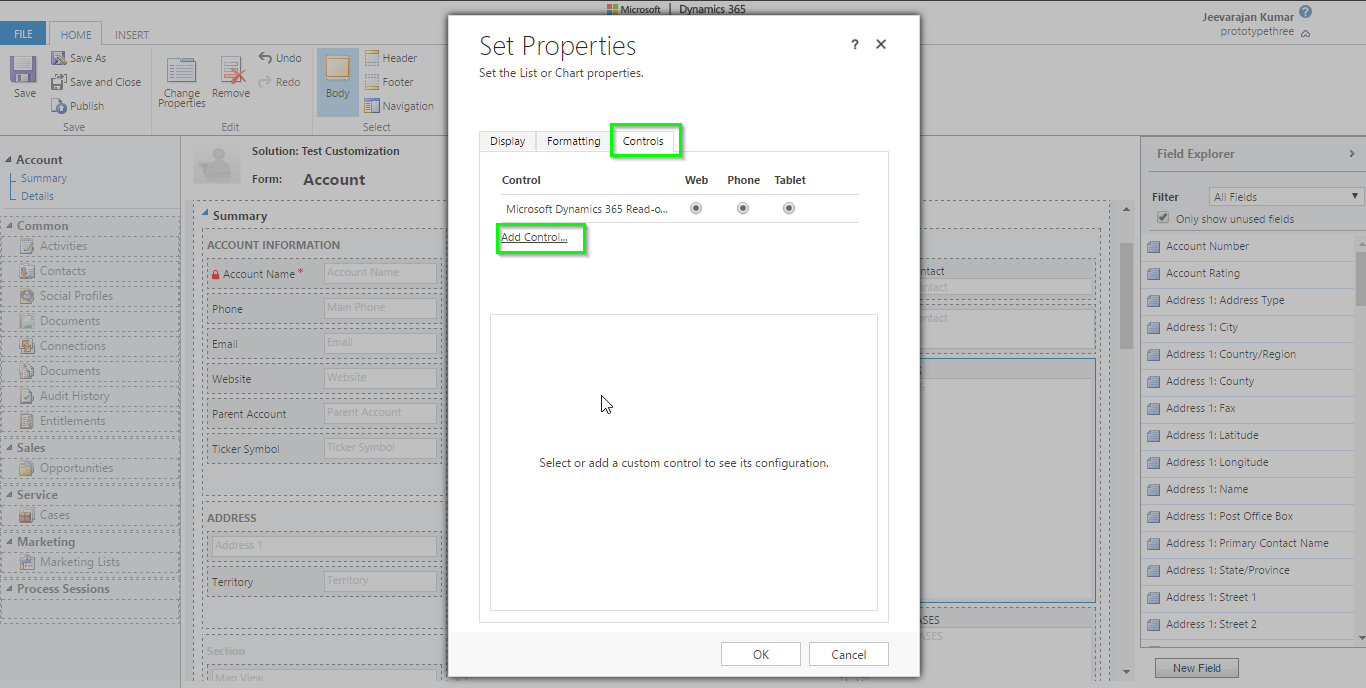The image size is (1366, 688).
Task: Click the Add Control link
Action: pyautogui.click(x=535, y=238)
